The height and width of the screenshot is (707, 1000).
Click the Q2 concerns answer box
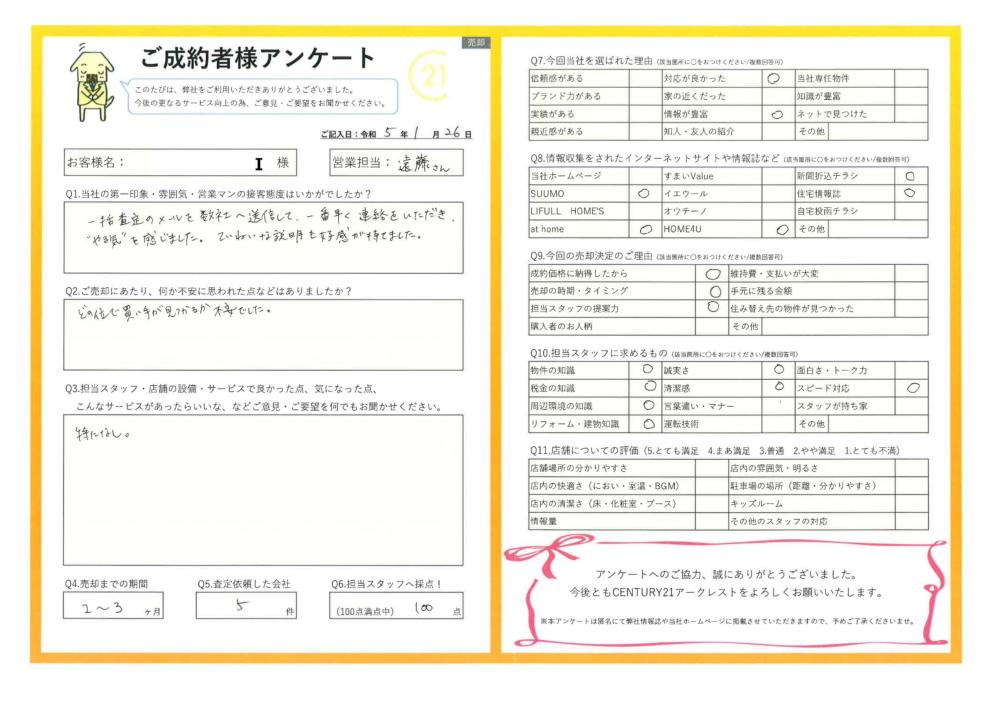point(263,334)
